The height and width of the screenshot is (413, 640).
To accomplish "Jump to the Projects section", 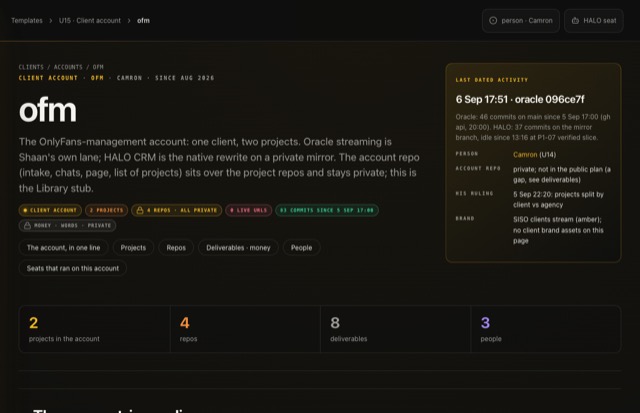I will pyautogui.click(x=133, y=248).
